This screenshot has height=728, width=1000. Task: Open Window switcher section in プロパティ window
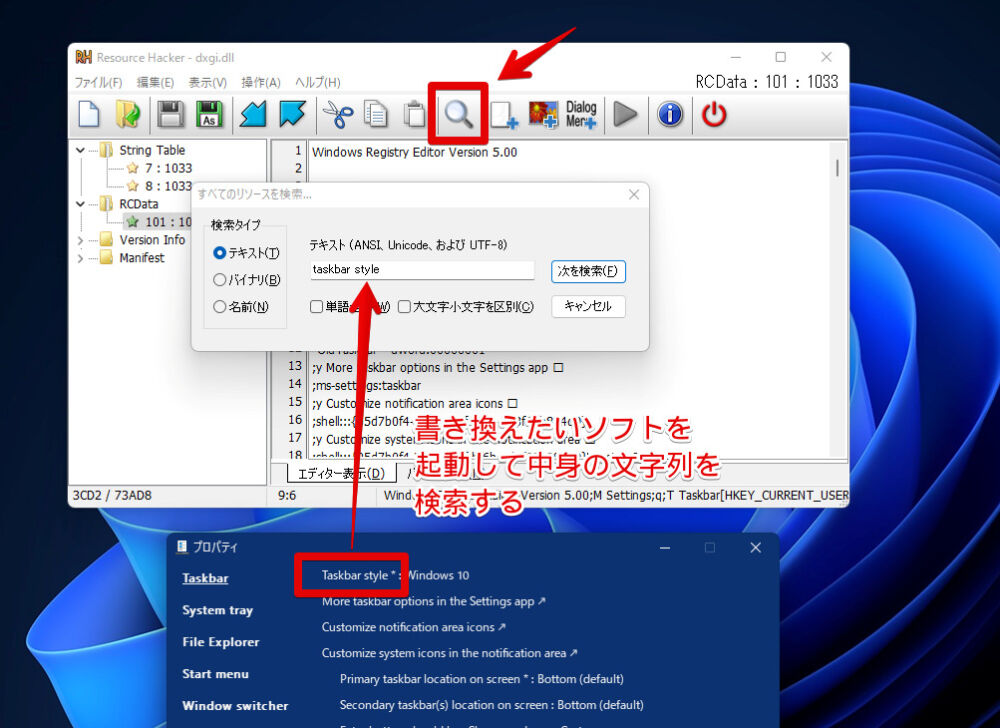(235, 706)
